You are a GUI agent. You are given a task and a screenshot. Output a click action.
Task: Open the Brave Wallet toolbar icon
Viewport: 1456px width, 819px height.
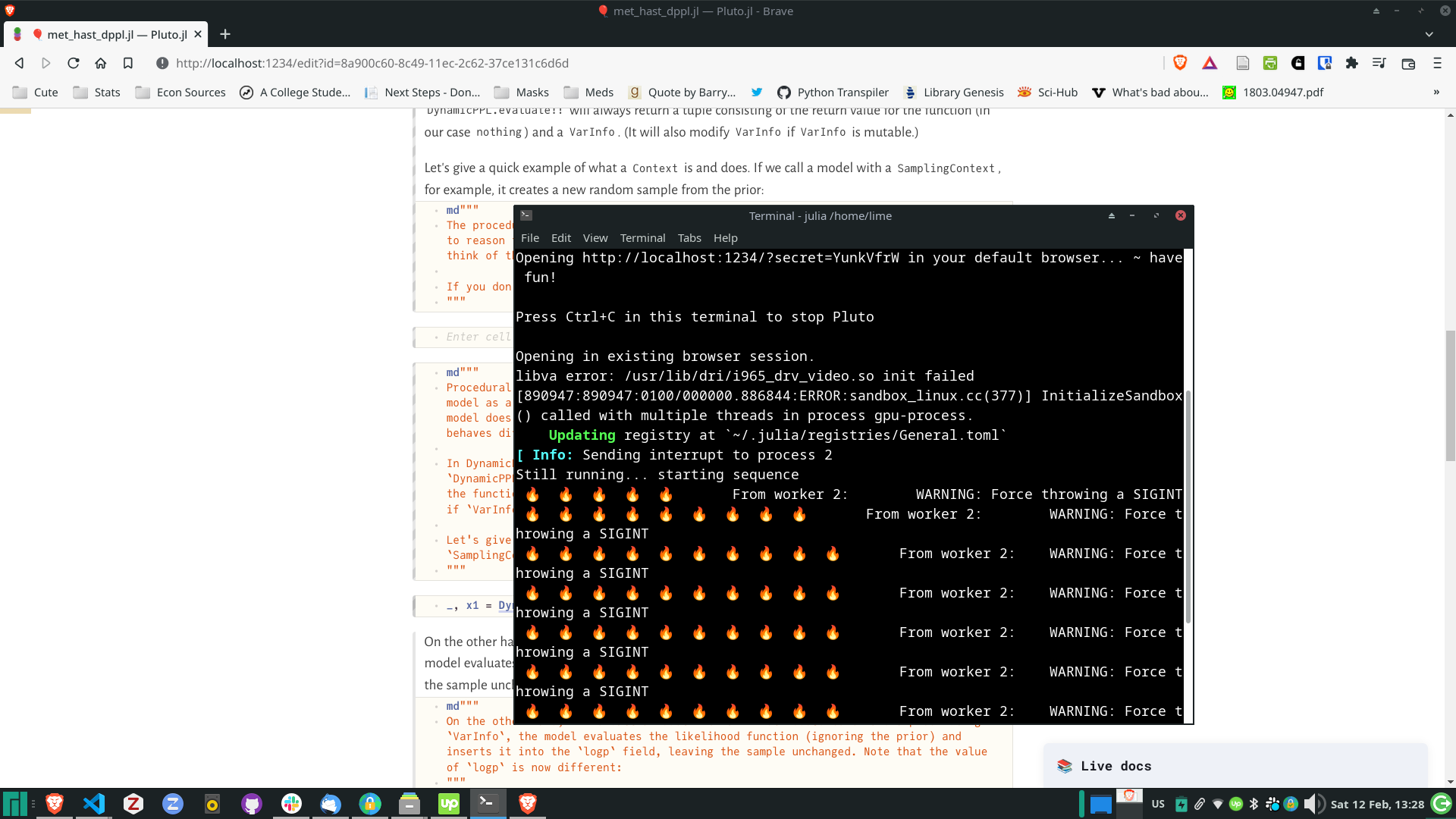(x=1408, y=64)
